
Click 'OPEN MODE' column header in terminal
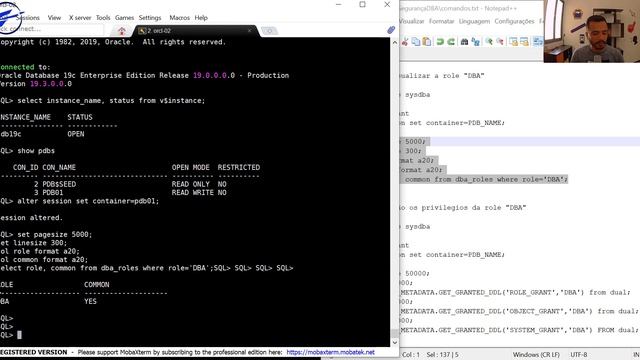point(190,167)
